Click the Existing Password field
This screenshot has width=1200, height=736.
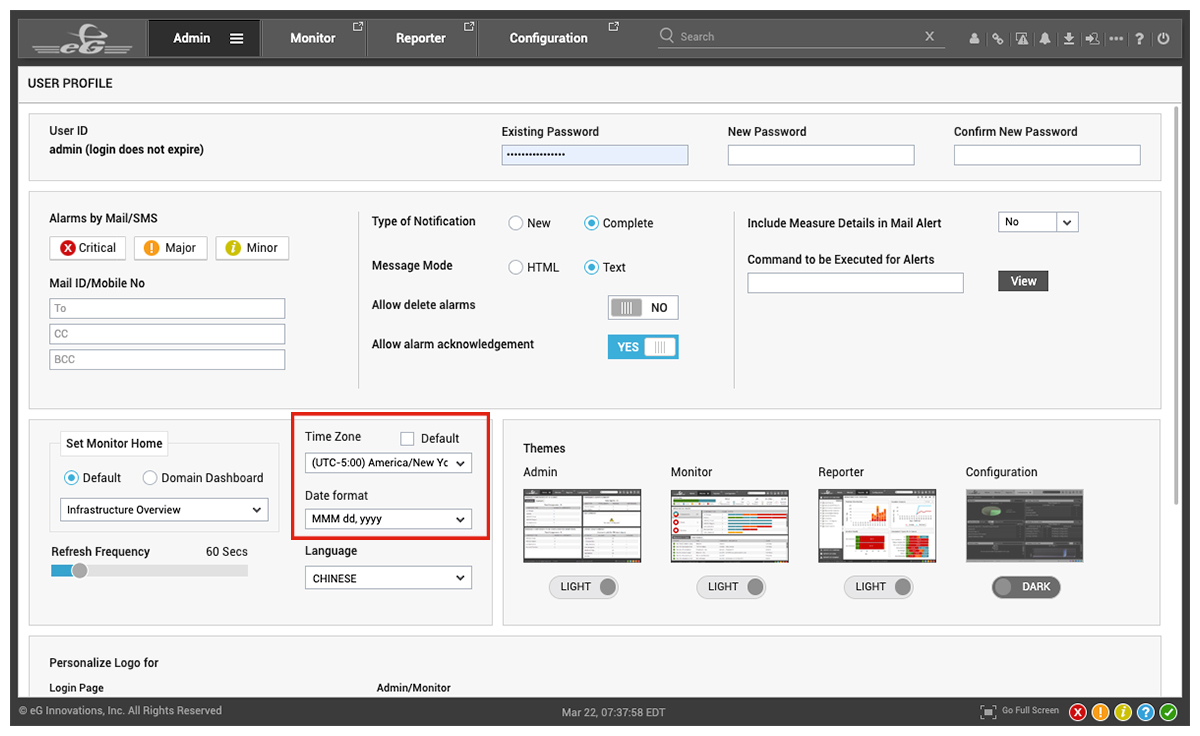coord(595,155)
